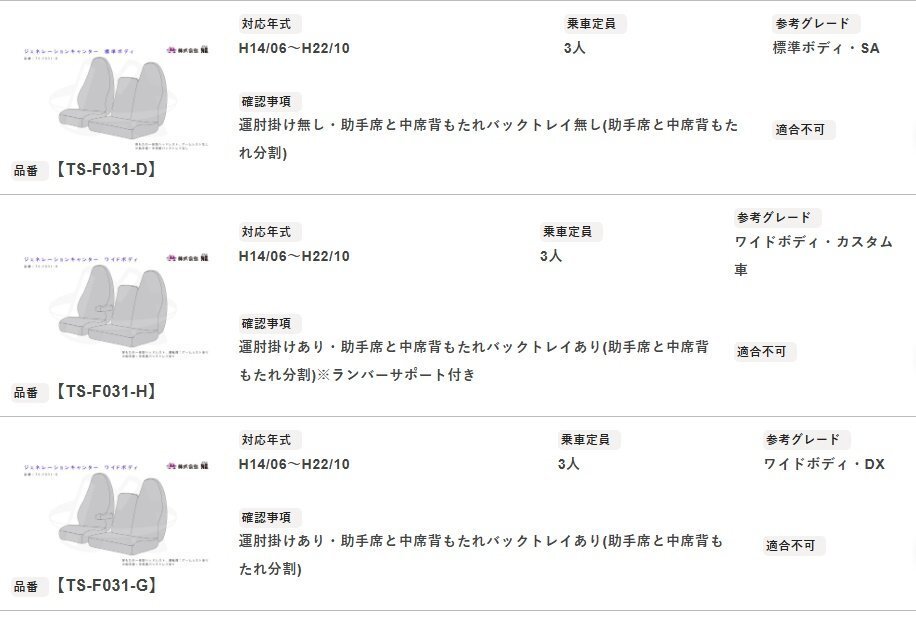Select product number 【TS-F031-H】
This screenshot has width=916, height=621.
105,392
